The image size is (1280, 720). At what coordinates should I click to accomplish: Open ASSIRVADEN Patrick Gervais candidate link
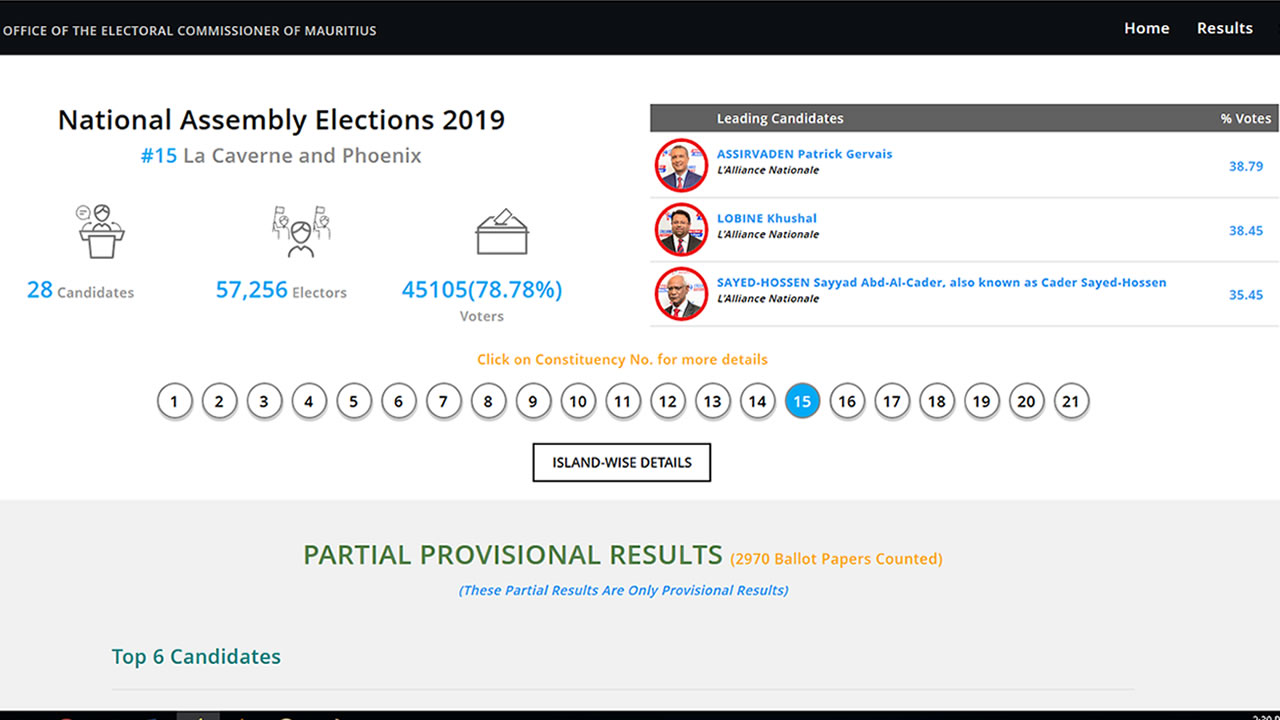[x=804, y=154]
